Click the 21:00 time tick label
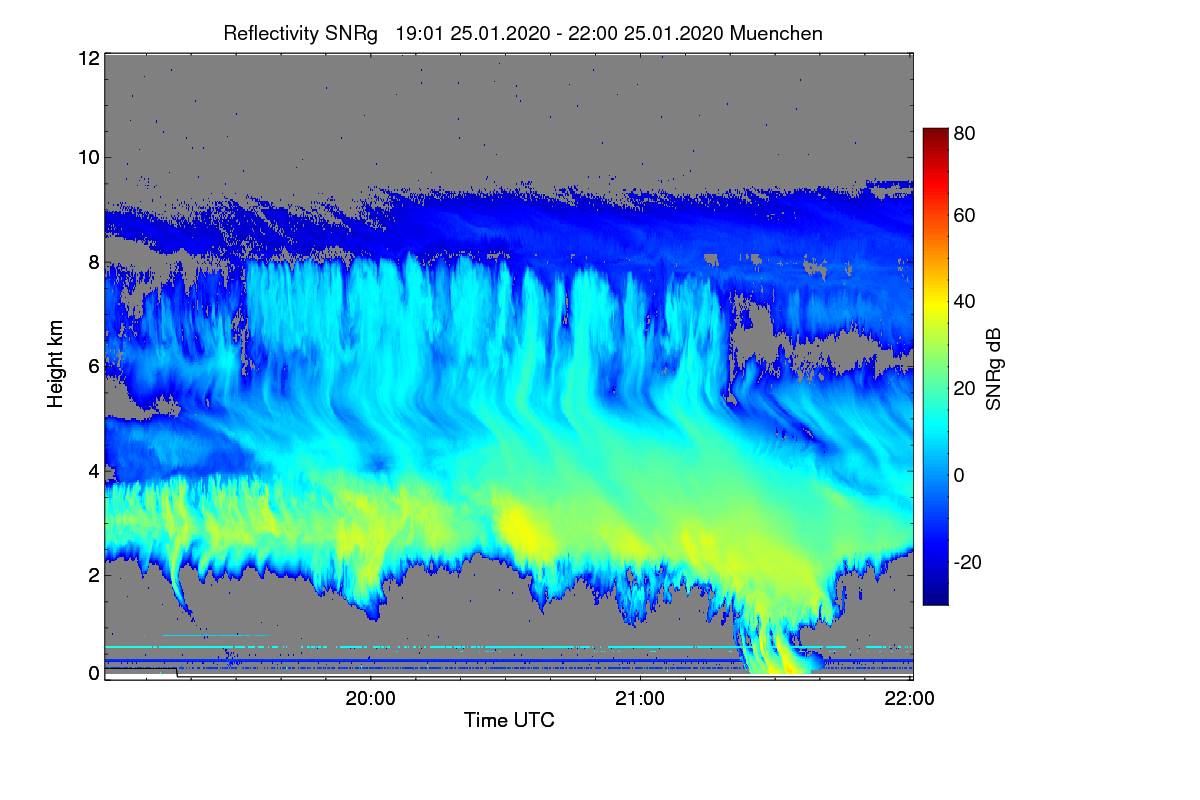Image resolution: width=1200 pixels, height=800 pixels. 640,699
